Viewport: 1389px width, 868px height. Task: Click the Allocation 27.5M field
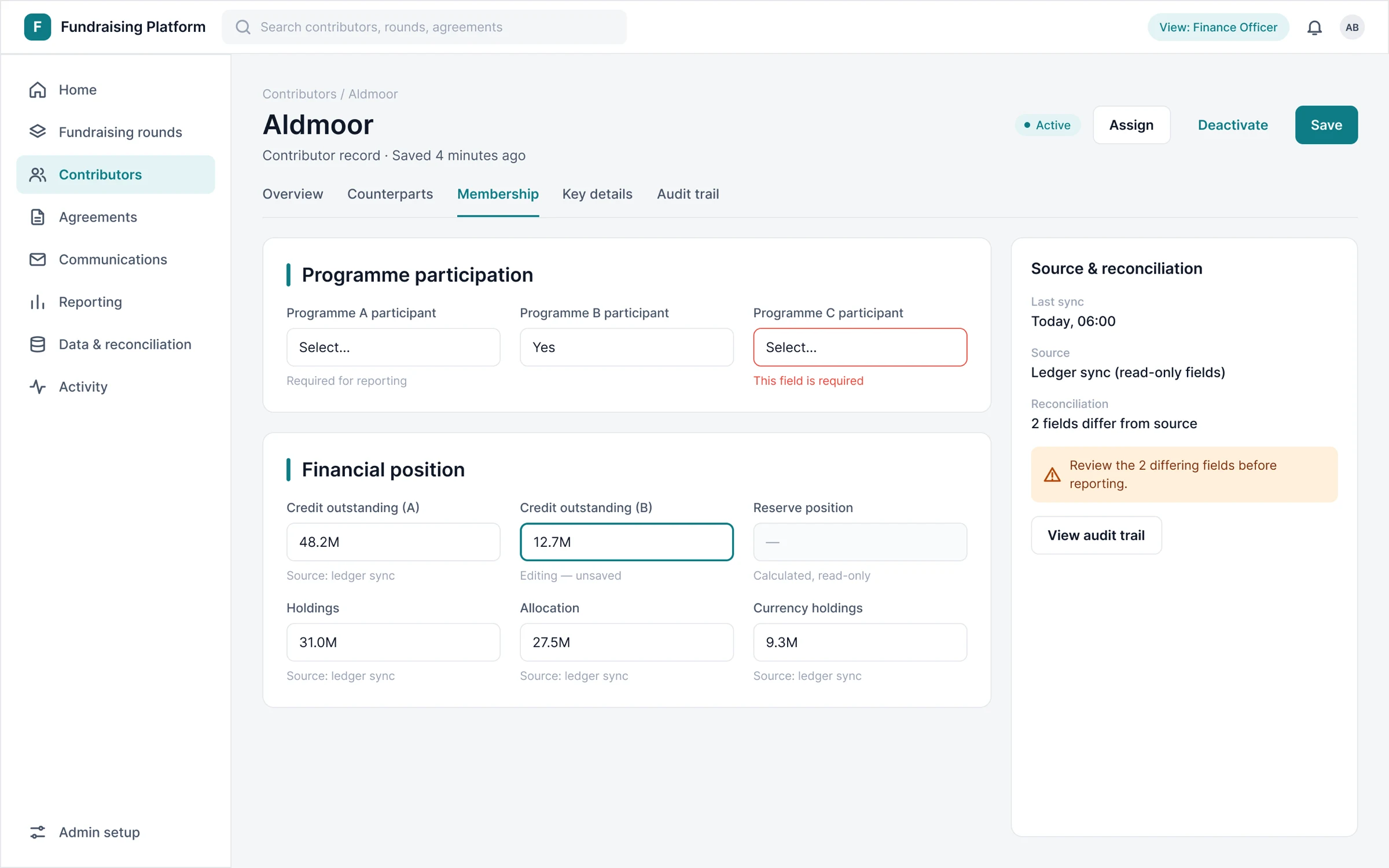(x=627, y=642)
